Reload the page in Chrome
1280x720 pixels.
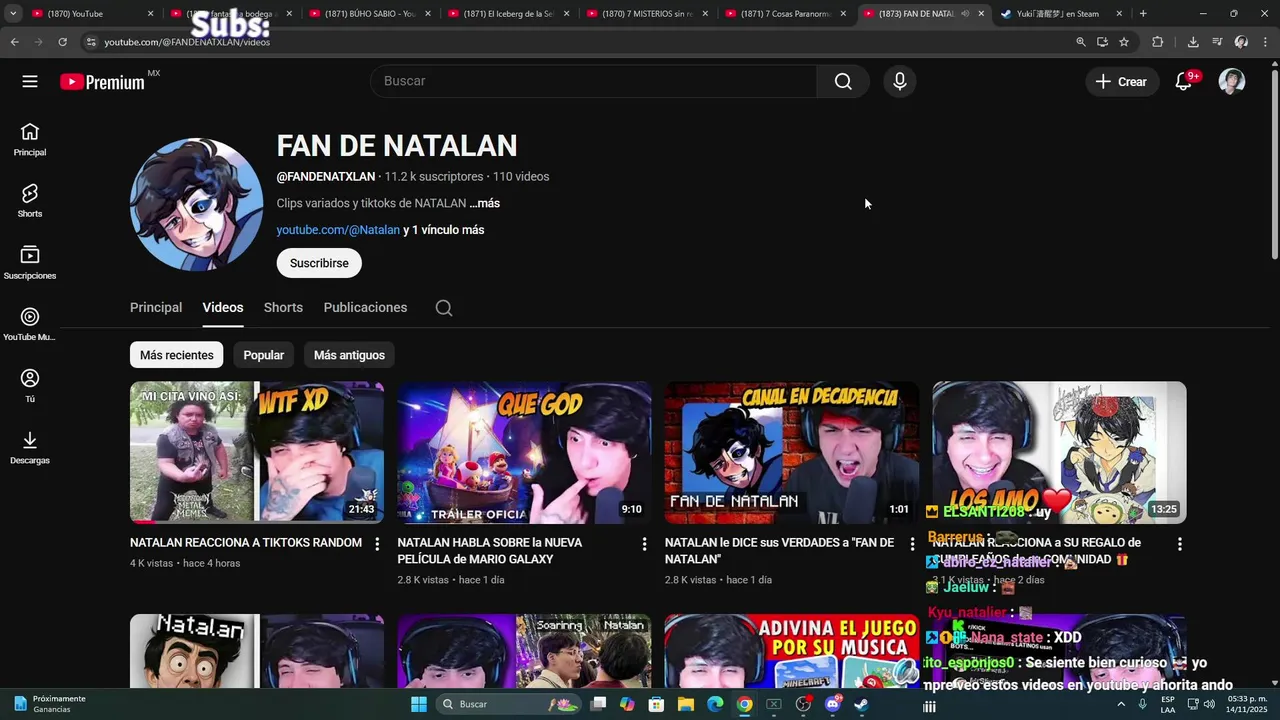[62, 42]
